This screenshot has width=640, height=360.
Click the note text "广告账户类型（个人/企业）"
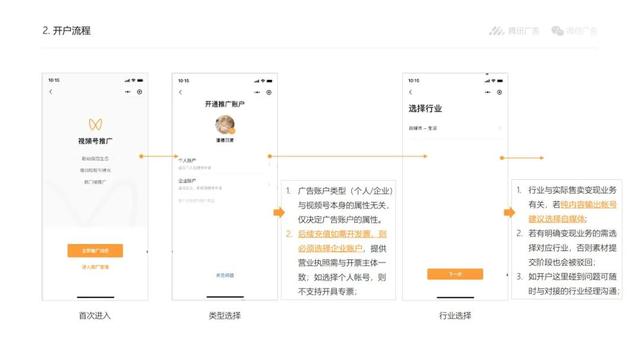tap(345, 191)
